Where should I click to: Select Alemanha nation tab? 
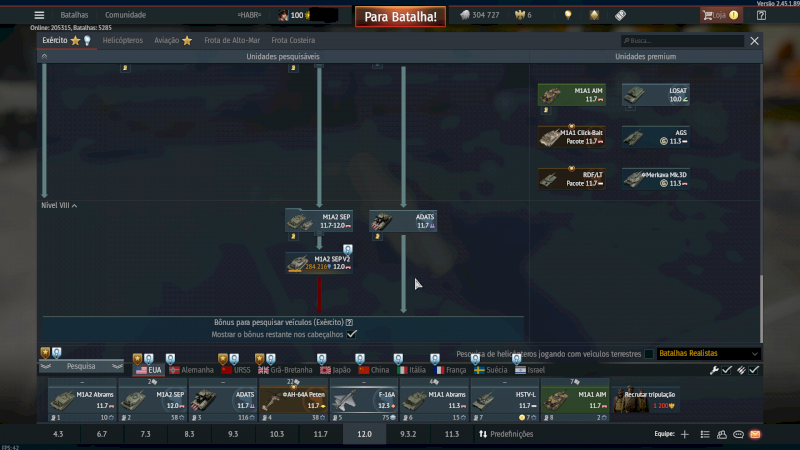191,370
